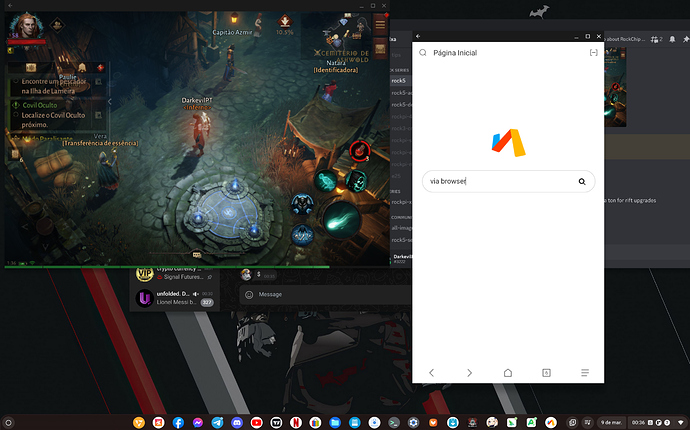Open Discord threads icon
Viewport: 690px width, 430px height.
(656, 39)
